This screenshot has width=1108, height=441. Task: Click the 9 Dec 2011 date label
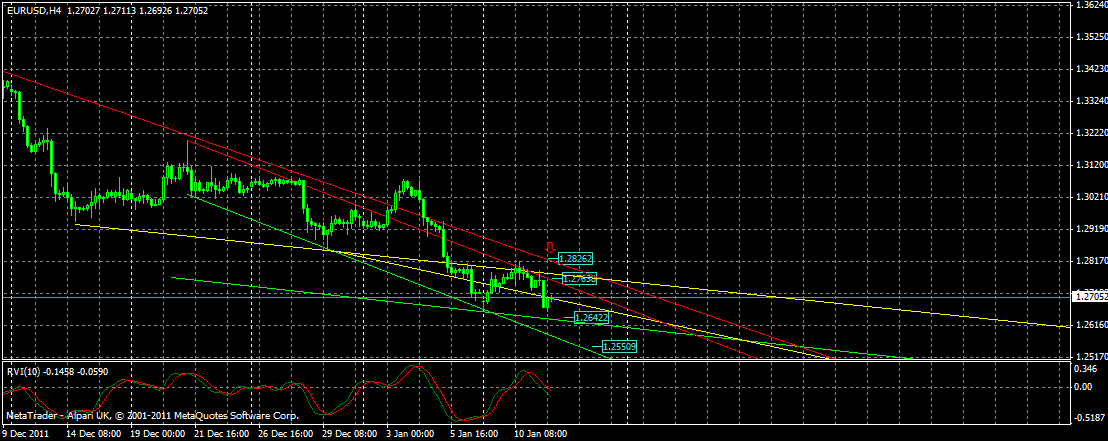[x=24, y=433]
